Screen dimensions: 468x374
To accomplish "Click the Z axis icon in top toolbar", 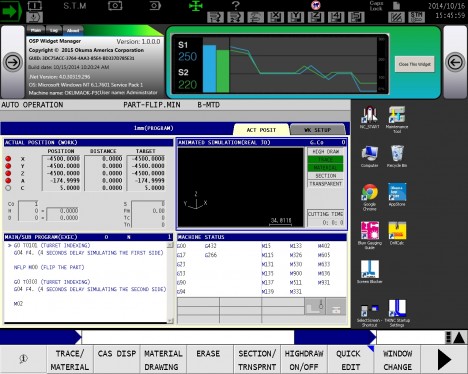I will (x=316, y=17).
